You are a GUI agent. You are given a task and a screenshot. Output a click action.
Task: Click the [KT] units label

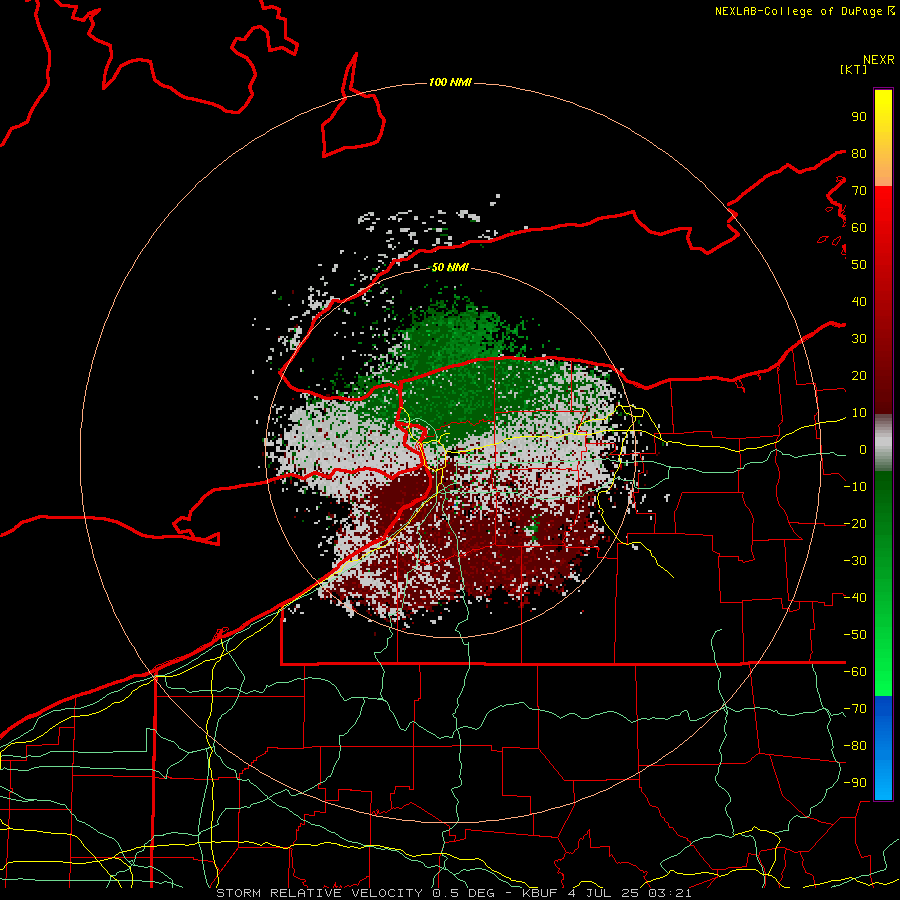pyautogui.click(x=853, y=69)
